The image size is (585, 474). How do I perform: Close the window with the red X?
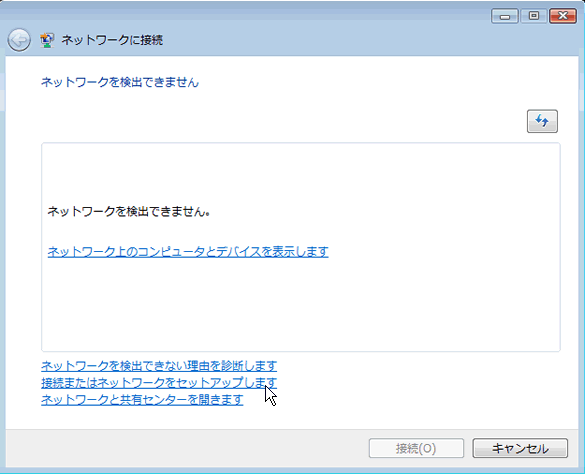coord(563,16)
